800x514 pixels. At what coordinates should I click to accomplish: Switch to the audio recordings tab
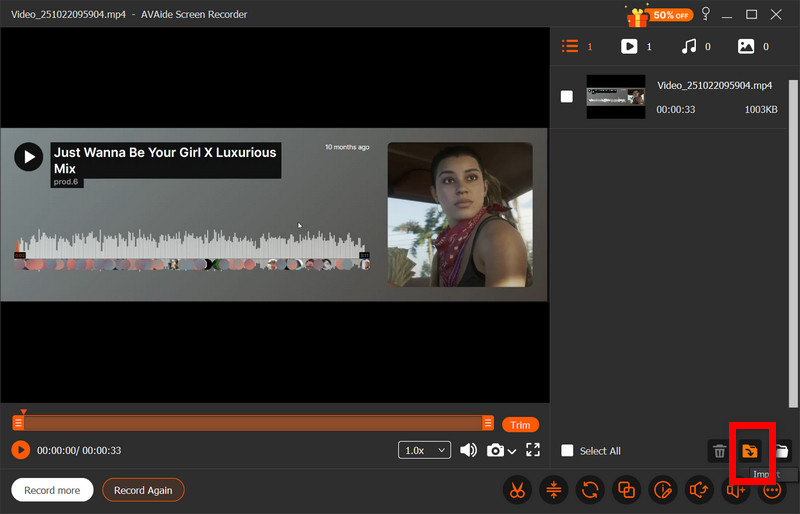tap(688, 46)
